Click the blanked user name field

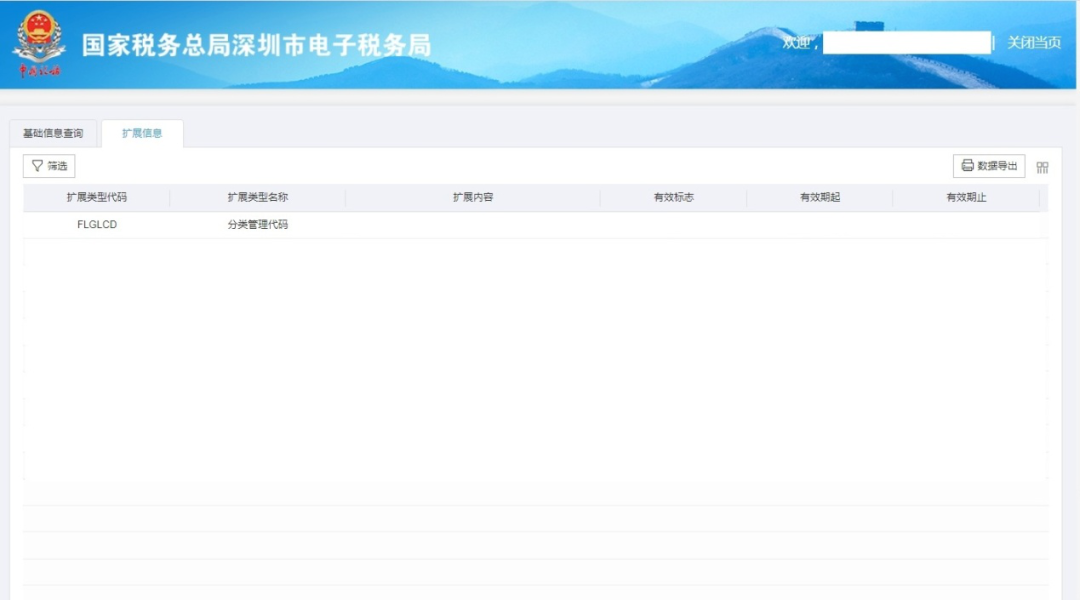(906, 43)
